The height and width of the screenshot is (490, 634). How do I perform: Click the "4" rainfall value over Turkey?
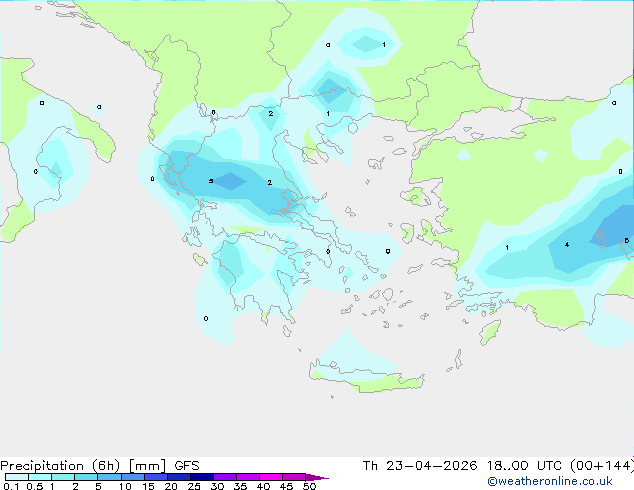coord(567,245)
